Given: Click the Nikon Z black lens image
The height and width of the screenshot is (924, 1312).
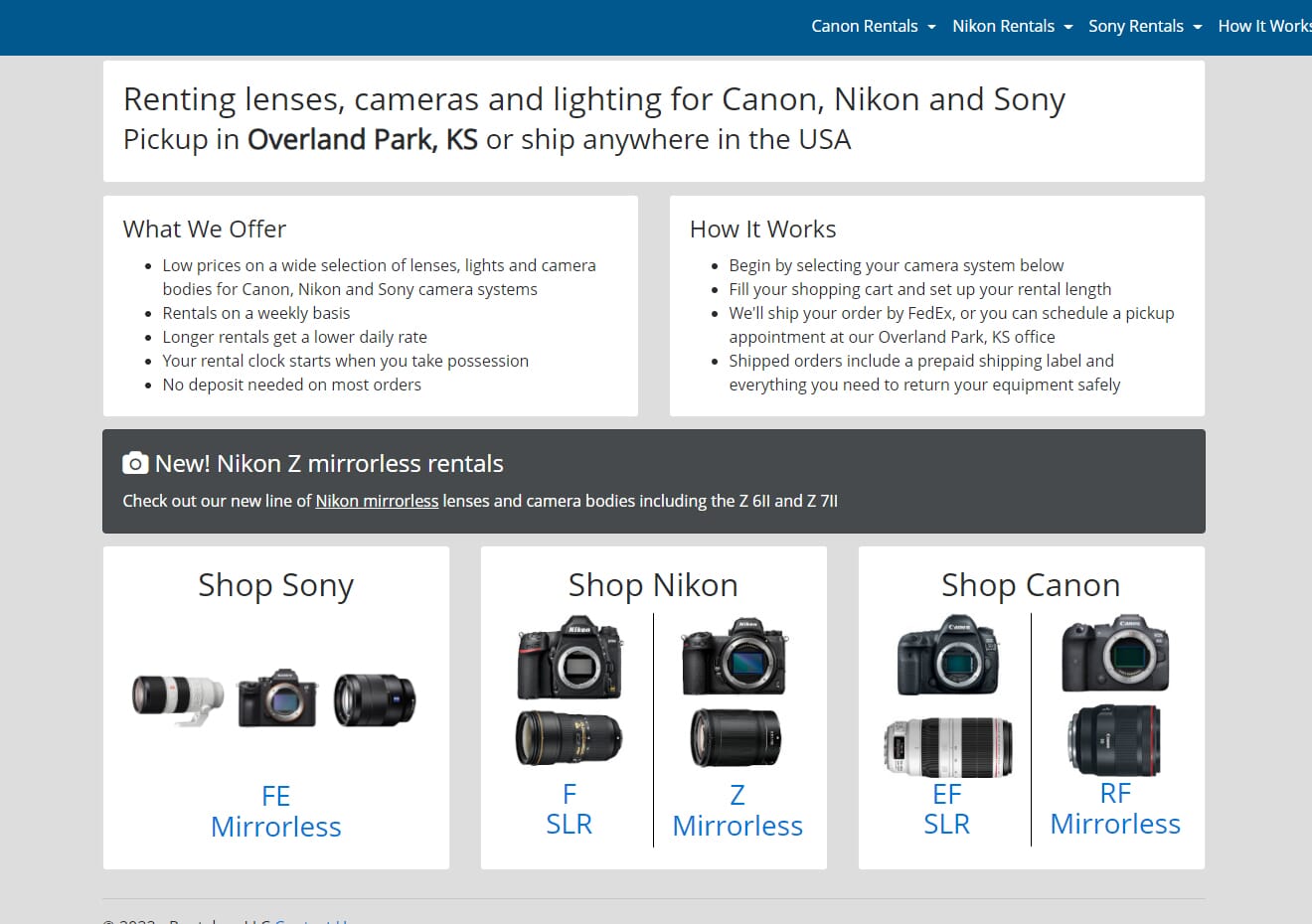Looking at the screenshot, I should pos(737,738).
